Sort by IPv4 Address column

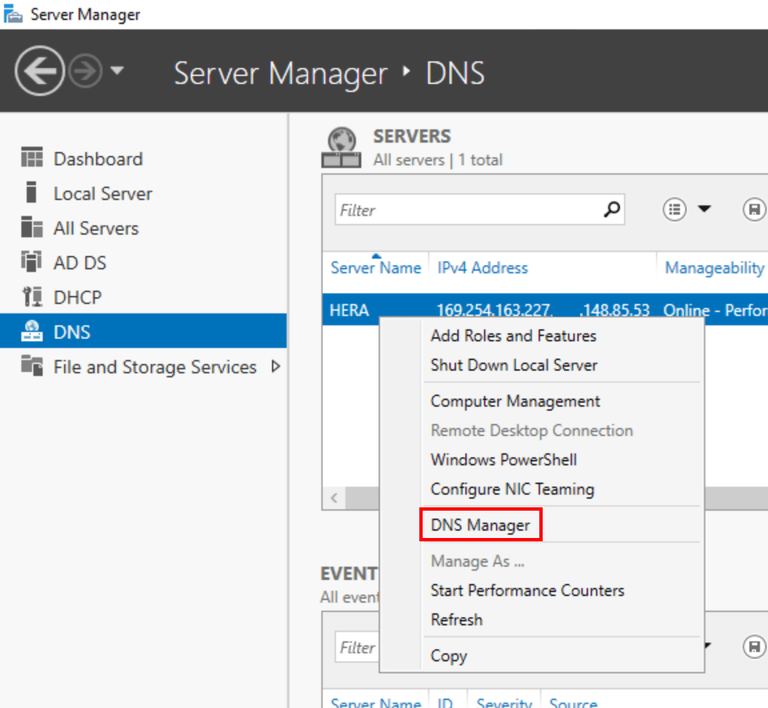tap(482, 268)
